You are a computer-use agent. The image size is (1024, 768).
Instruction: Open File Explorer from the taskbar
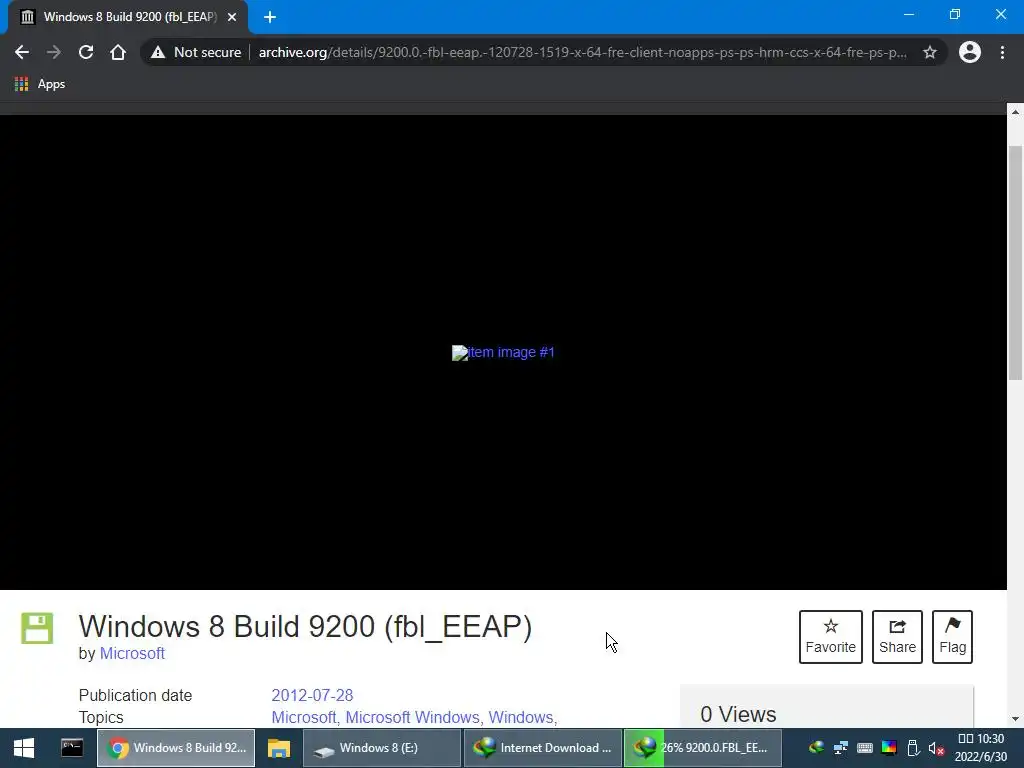[279, 748]
